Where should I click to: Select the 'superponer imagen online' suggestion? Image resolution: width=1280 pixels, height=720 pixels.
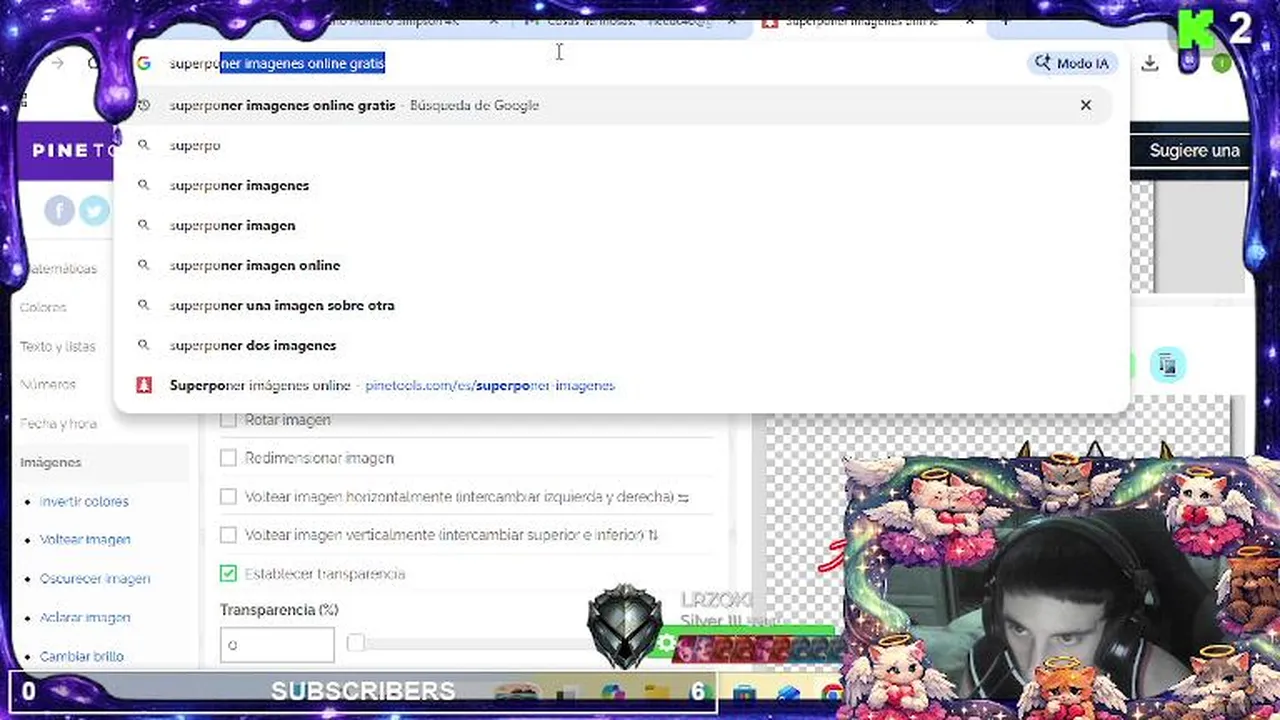coord(255,265)
